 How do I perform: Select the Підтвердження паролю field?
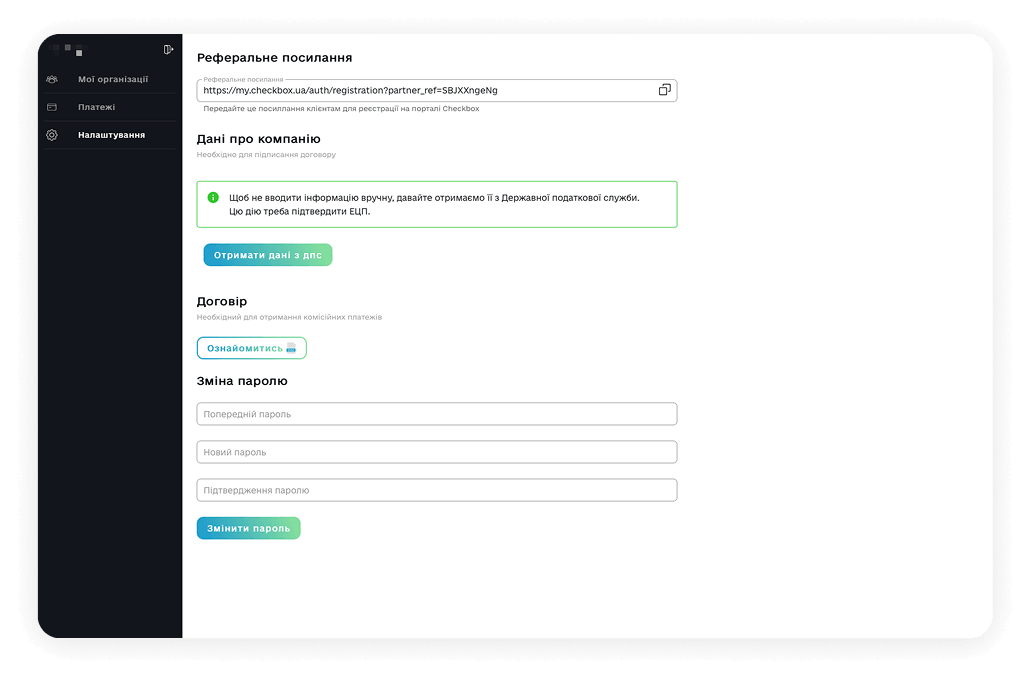click(437, 490)
